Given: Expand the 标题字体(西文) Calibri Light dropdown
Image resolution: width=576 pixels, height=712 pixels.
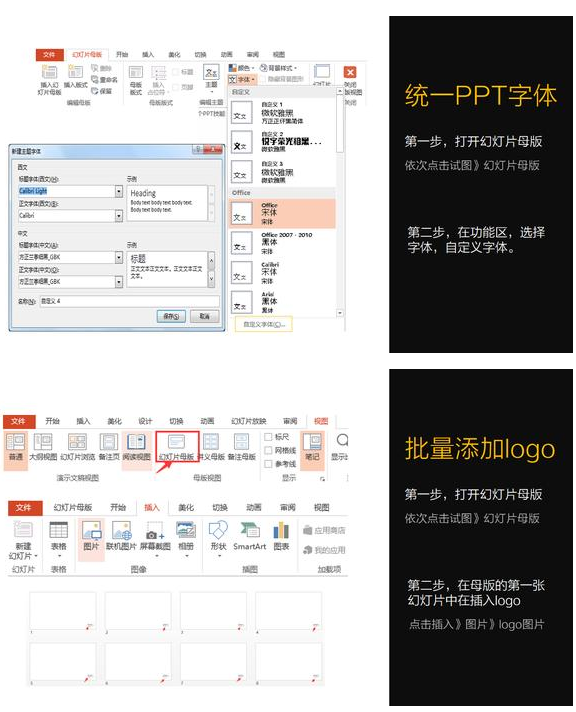Looking at the screenshot, I should pos(119,191).
